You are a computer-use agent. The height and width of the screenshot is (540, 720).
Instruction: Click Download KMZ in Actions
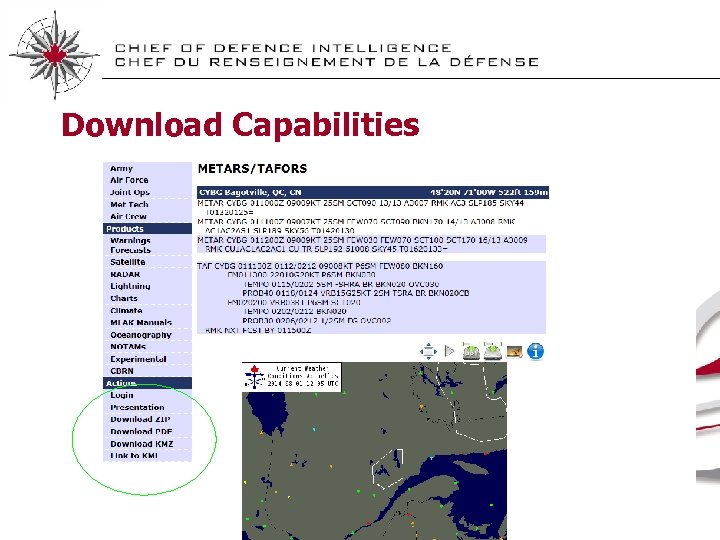[142, 444]
